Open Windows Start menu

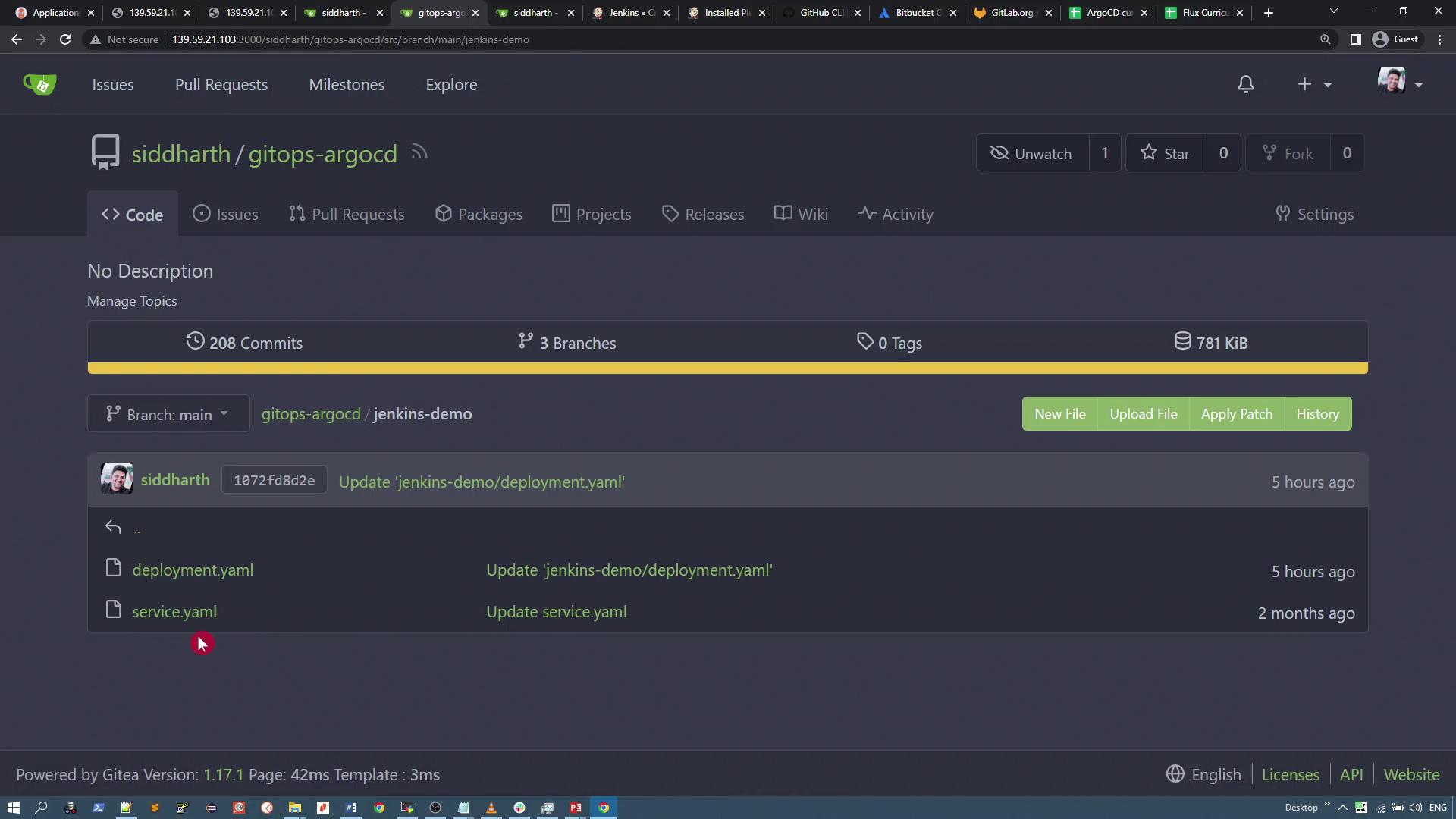(x=13, y=808)
